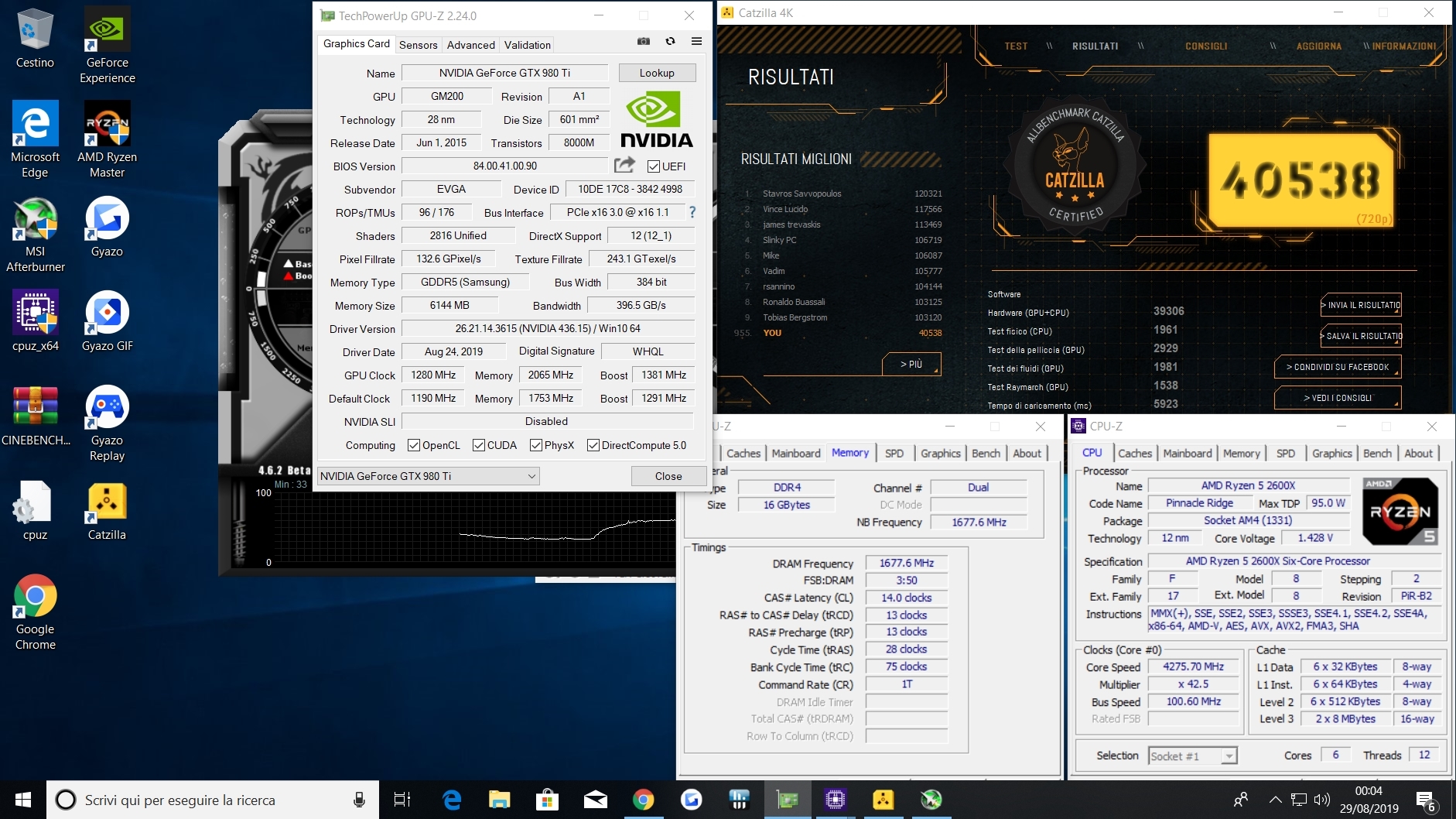
Task: Open File Explorer from the taskbar
Action: pos(499,800)
